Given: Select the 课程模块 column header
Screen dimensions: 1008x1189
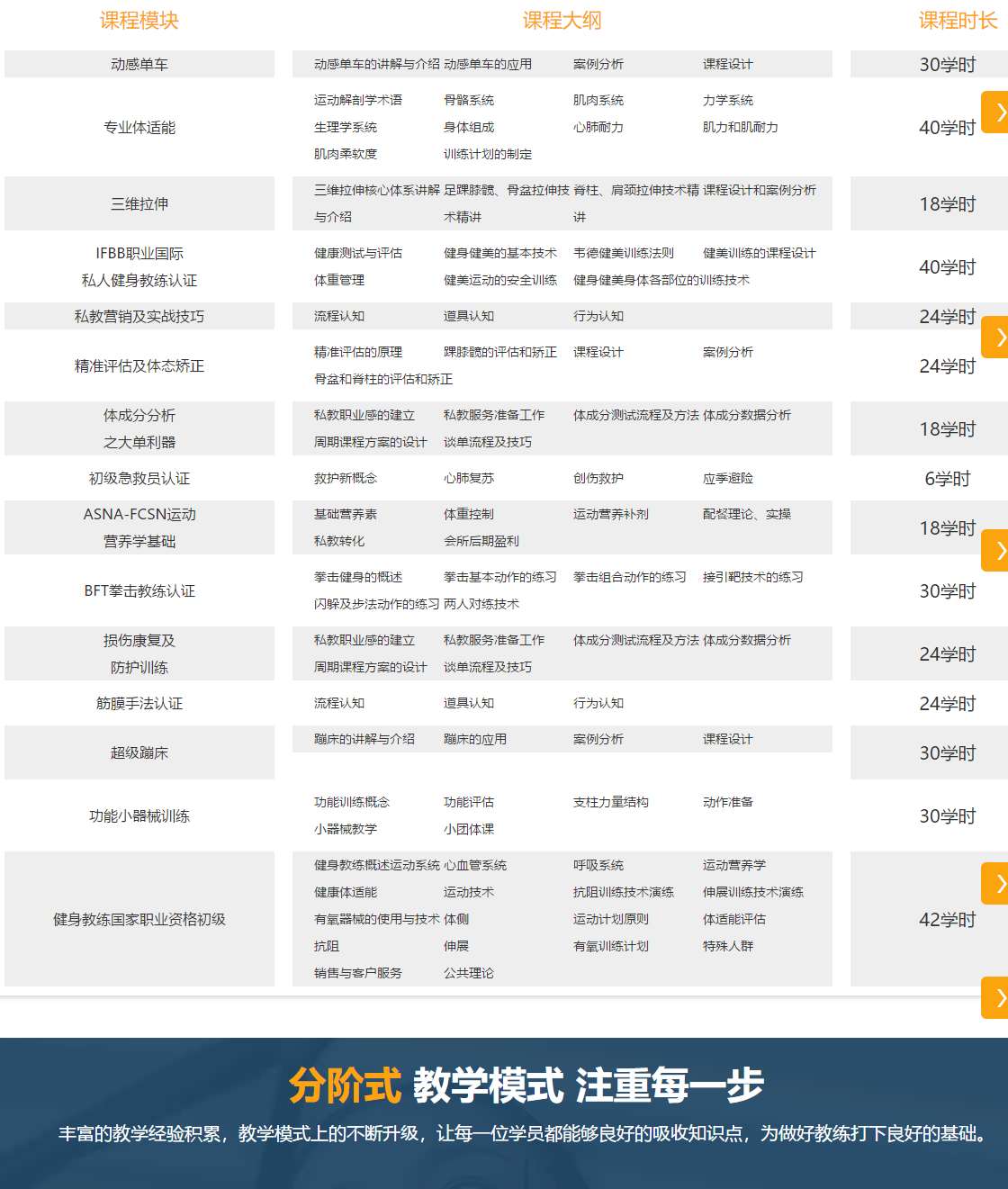Looking at the screenshot, I should (139, 21).
